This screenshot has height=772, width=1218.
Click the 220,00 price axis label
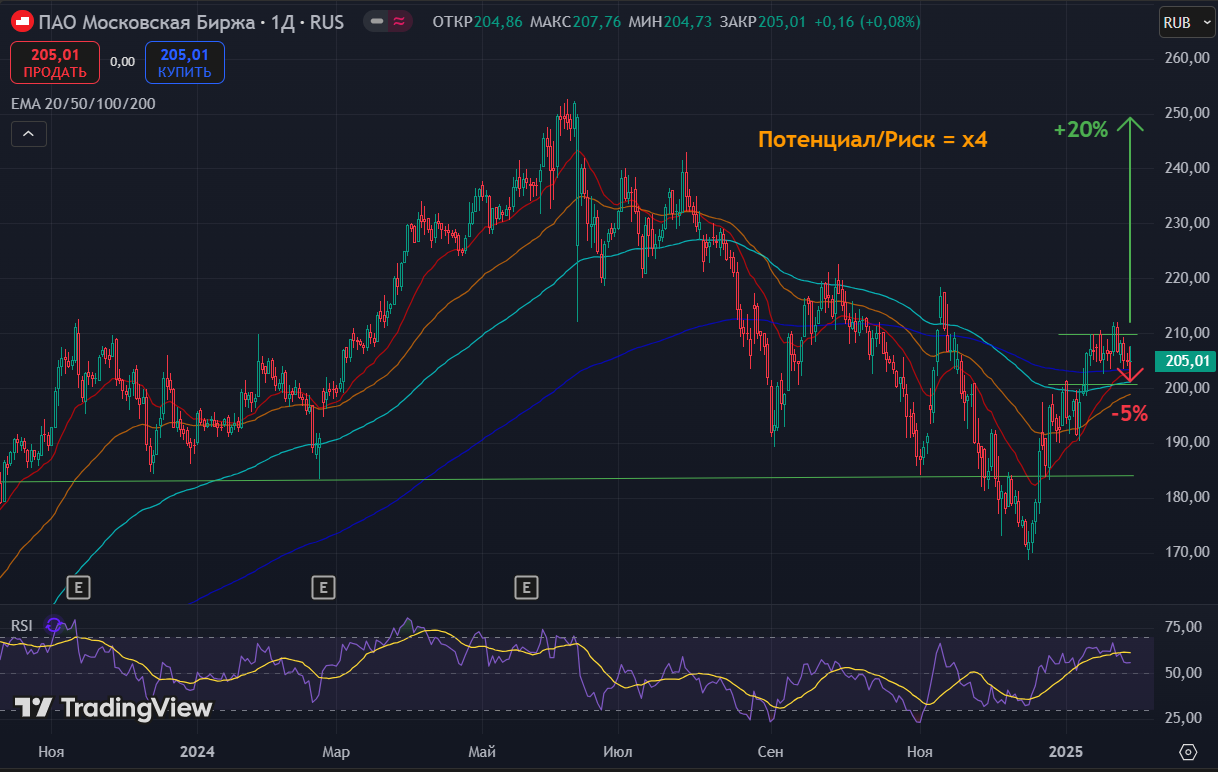click(1188, 278)
